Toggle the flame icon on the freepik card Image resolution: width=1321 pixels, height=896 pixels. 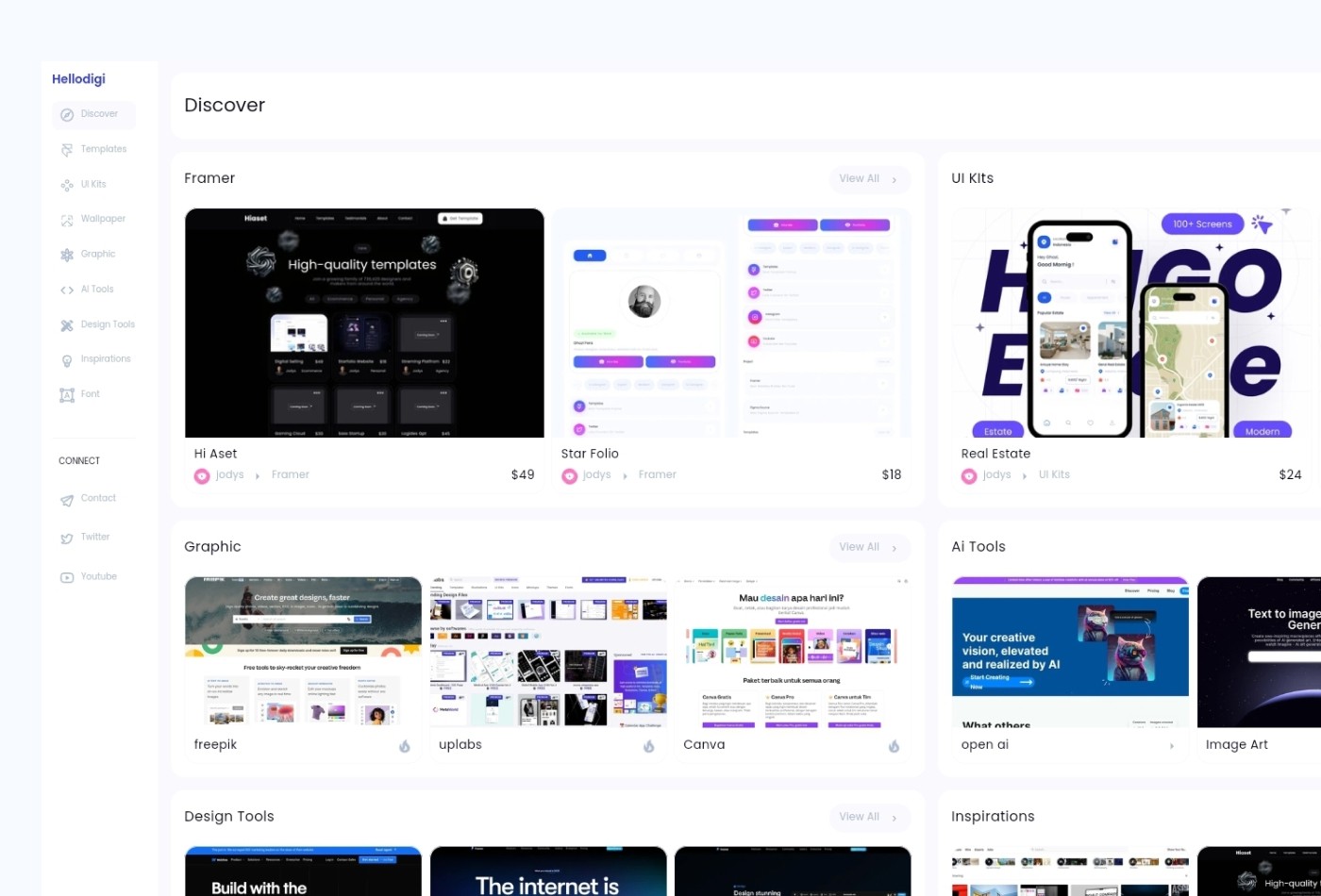click(406, 745)
